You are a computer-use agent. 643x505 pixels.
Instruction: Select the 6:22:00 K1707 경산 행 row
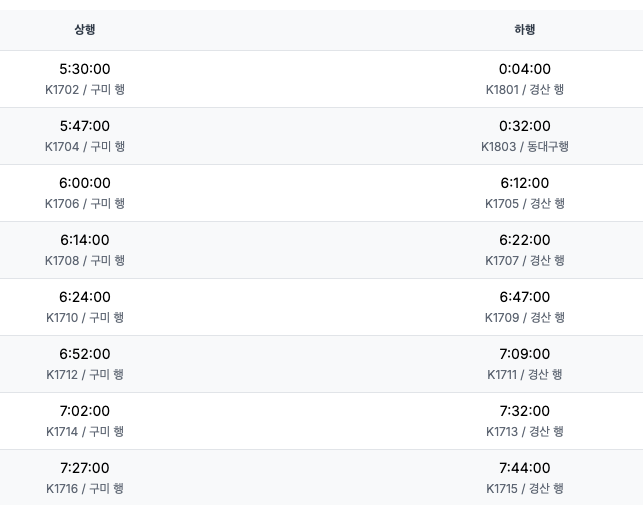(524, 250)
